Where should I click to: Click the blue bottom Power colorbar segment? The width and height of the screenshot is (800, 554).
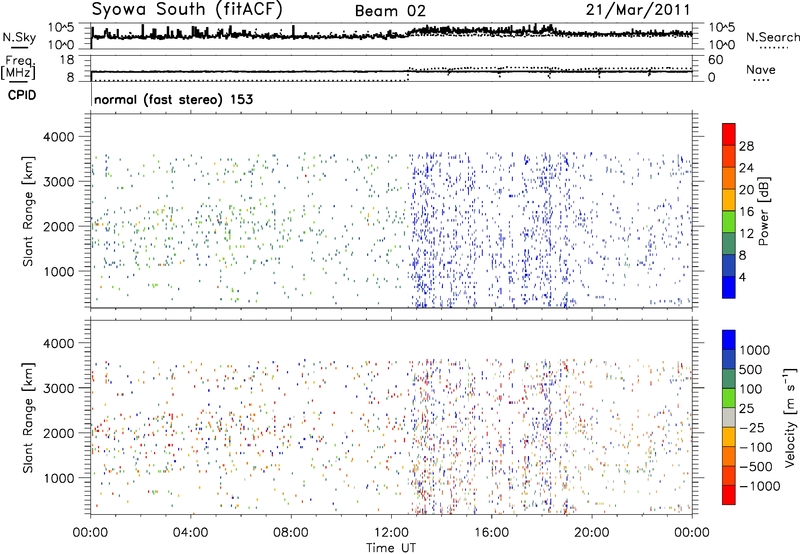pos(729,287)
